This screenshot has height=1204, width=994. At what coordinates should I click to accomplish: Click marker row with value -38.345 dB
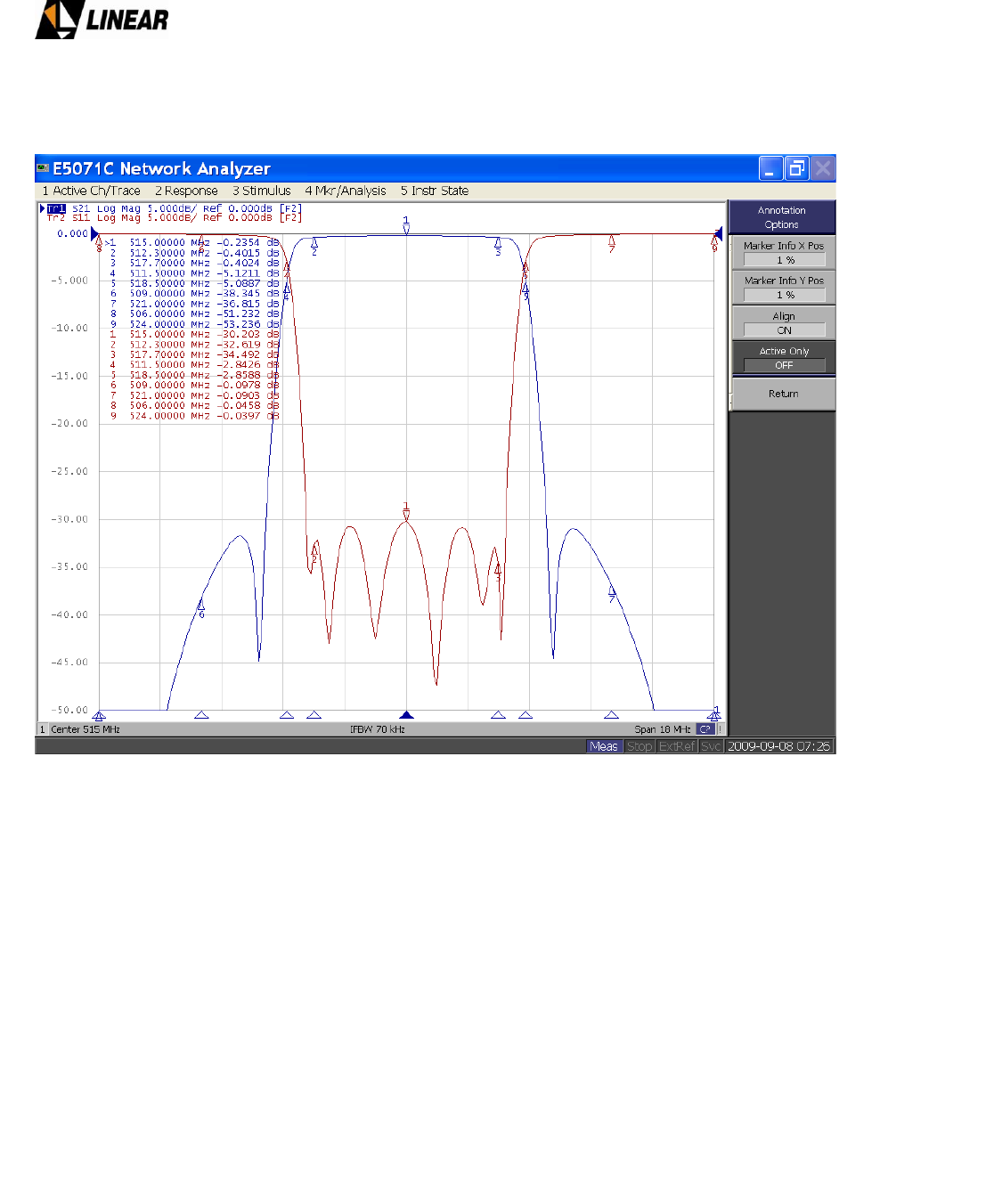tap(192, 293)
